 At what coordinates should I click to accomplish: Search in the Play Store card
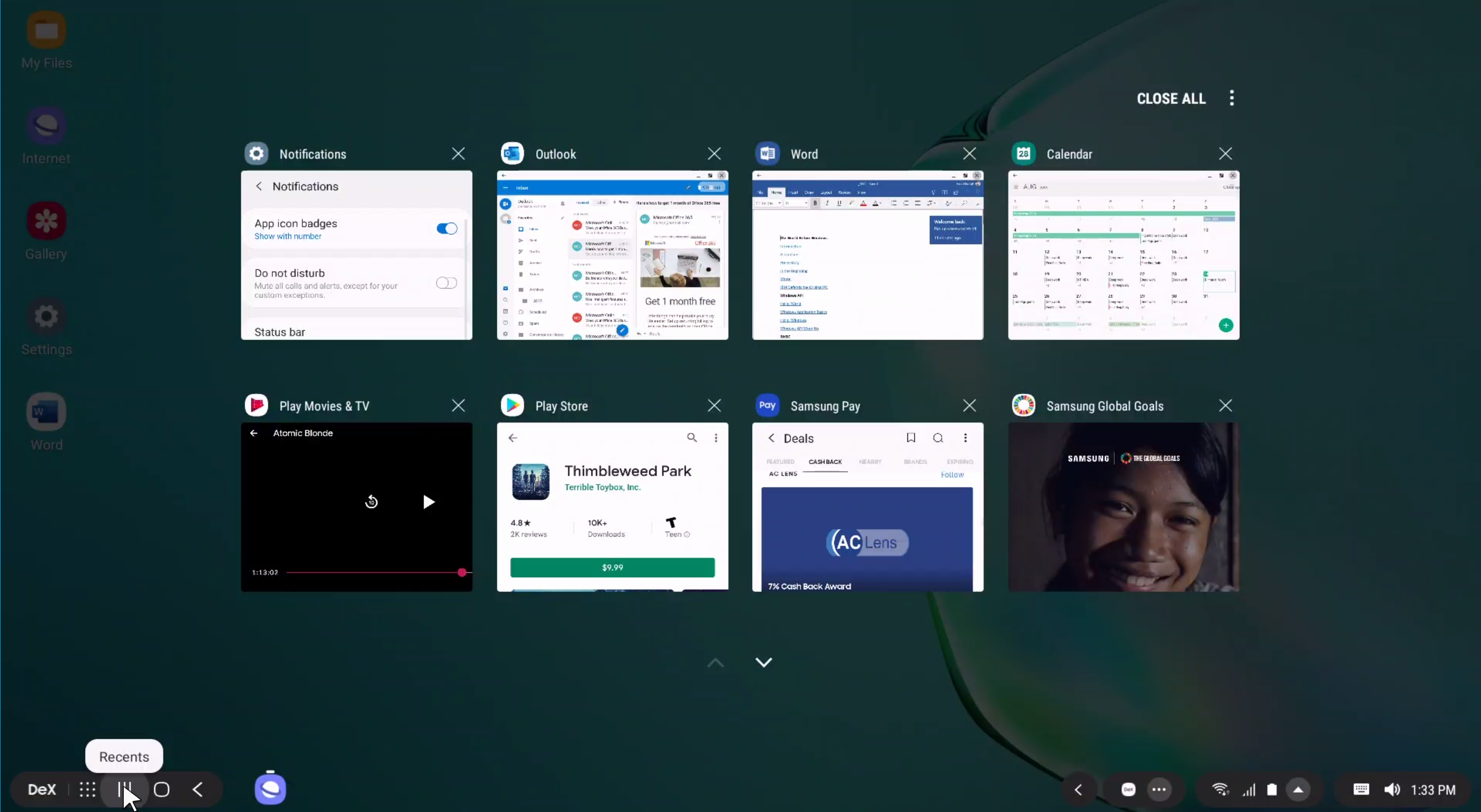tap(691, 438)
